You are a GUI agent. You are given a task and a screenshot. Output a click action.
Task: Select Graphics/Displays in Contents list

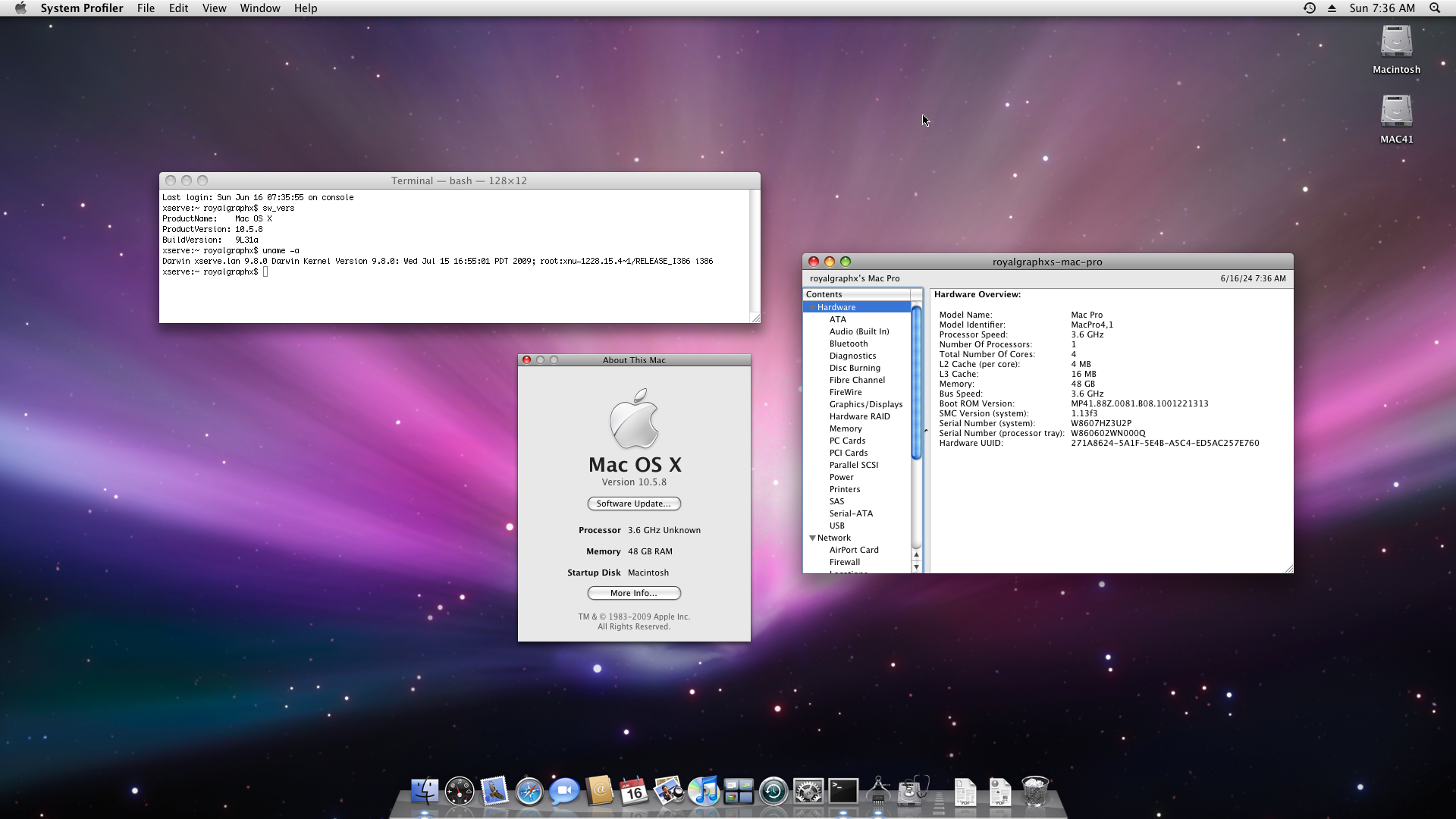[x=866, y=404]
